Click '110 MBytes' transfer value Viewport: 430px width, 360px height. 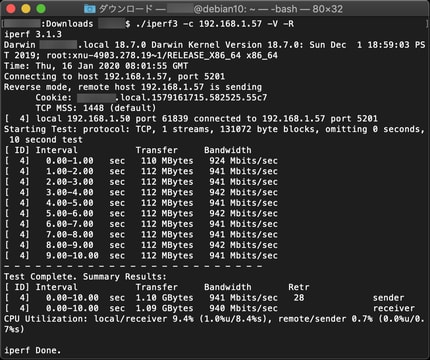(167, 161)
